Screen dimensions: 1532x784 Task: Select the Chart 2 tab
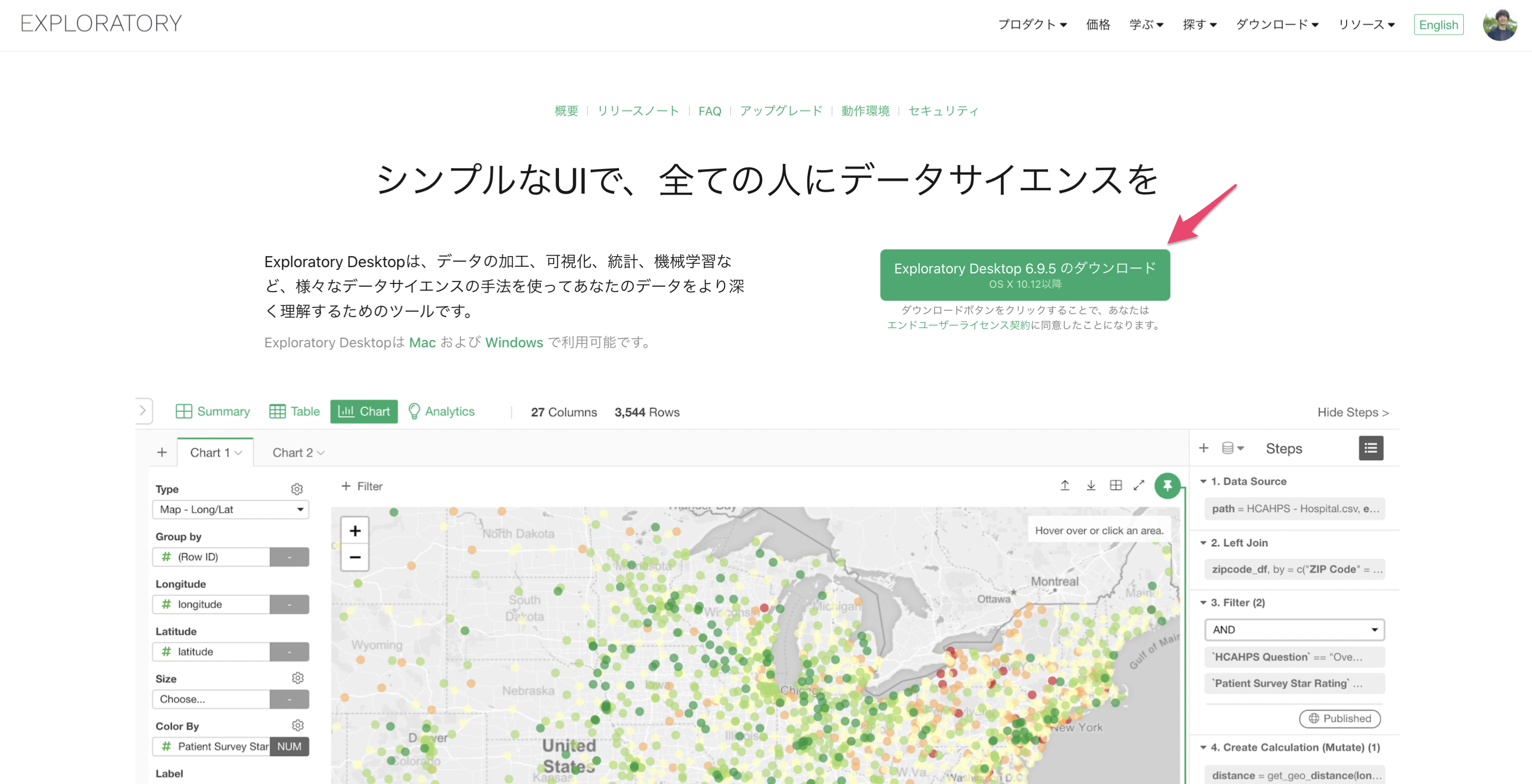pos(298,453)
